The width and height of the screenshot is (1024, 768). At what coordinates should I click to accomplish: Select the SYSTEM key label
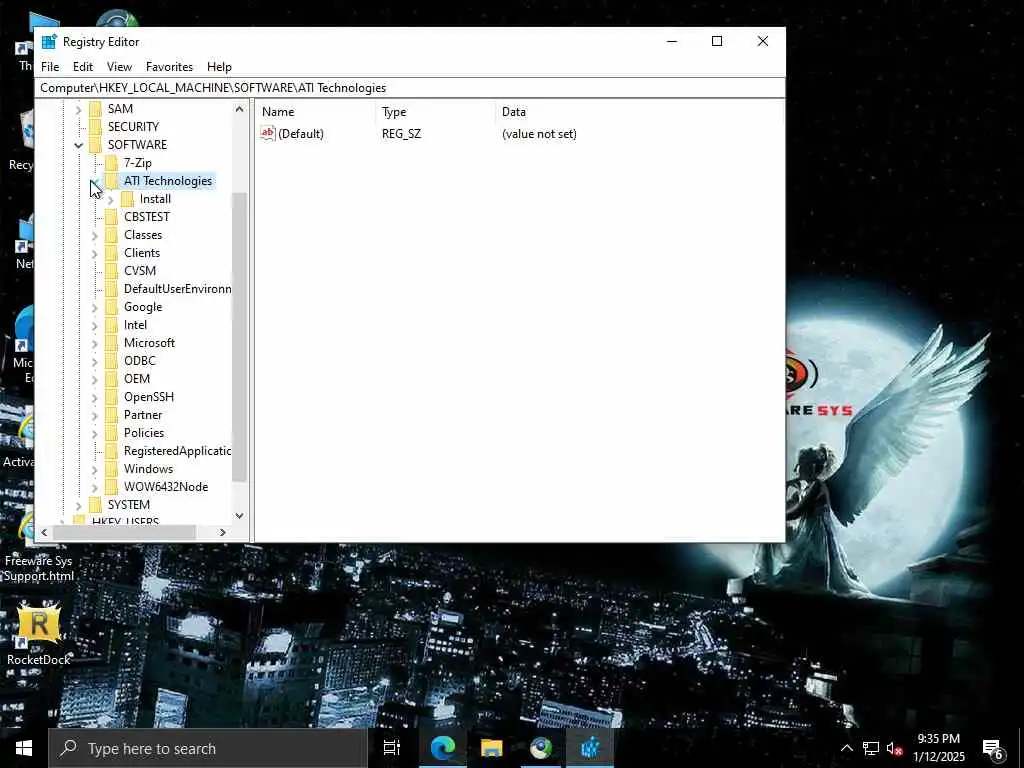point(129,505)
